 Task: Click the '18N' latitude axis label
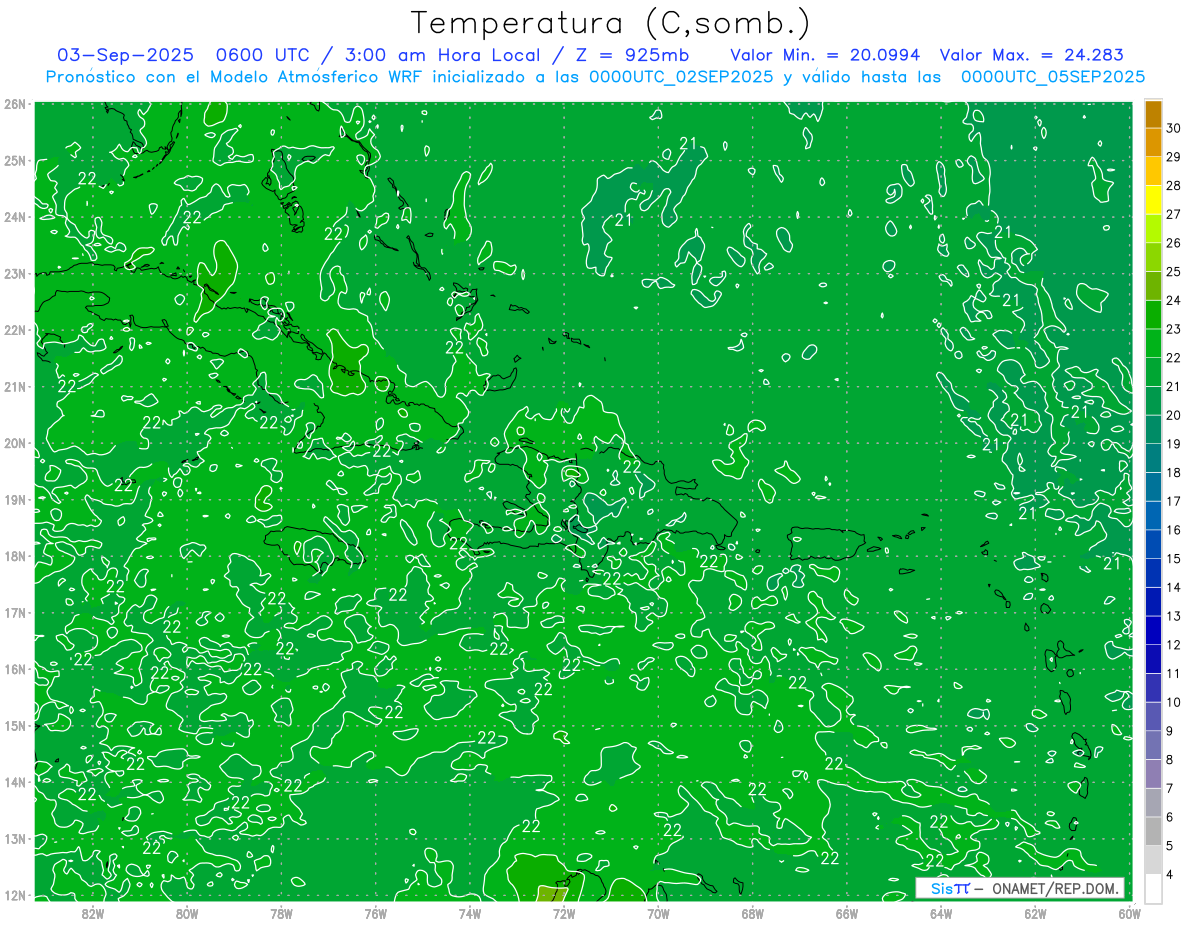[x=14, y=556]
